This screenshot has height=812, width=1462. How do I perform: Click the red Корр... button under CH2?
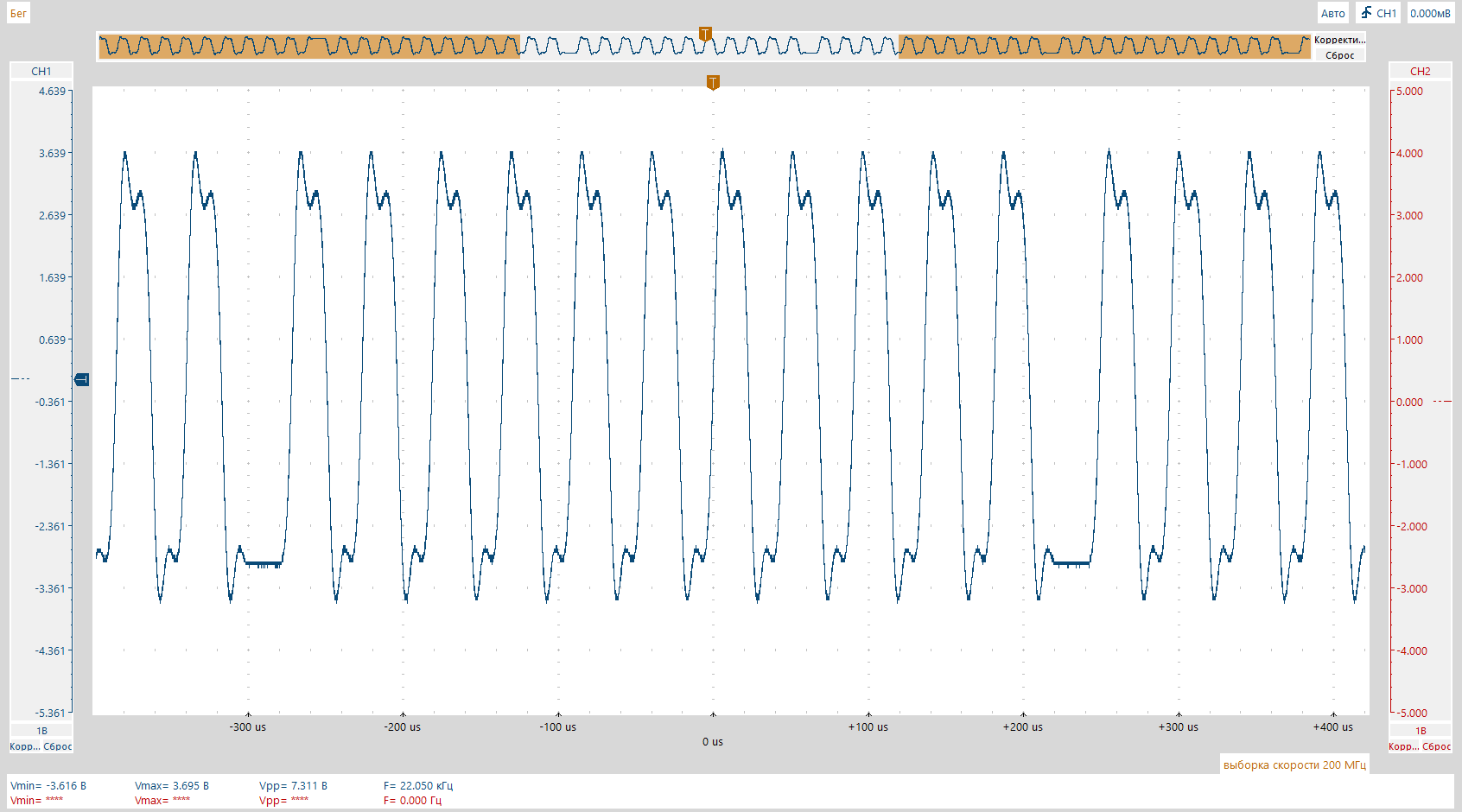tap(1403, 746)
